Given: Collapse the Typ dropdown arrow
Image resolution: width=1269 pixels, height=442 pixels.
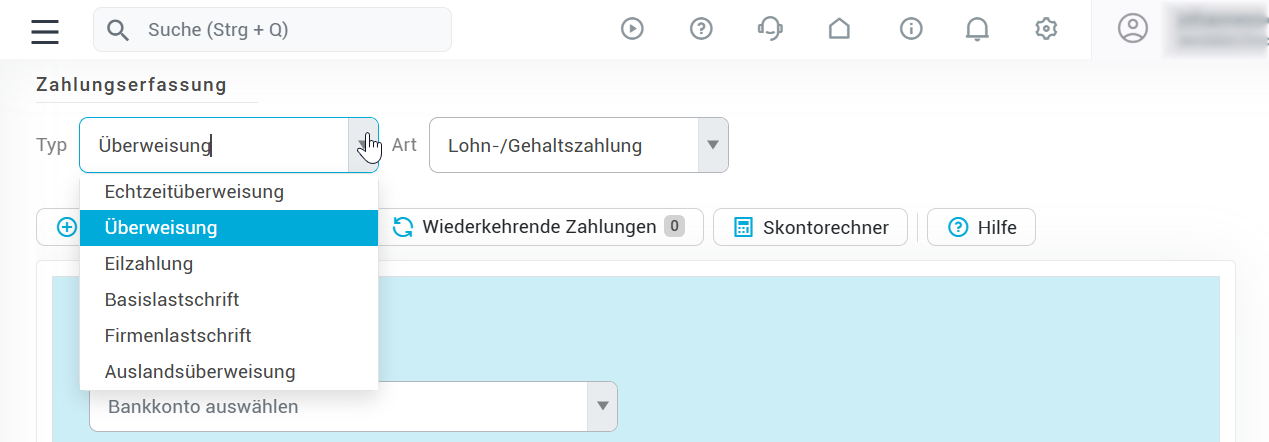Looking at the screenshot, I should pos(363,145).
